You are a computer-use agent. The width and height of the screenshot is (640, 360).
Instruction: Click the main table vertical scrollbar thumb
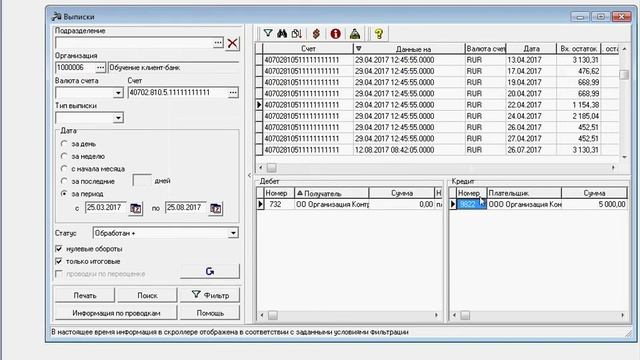tap(624, 75)
